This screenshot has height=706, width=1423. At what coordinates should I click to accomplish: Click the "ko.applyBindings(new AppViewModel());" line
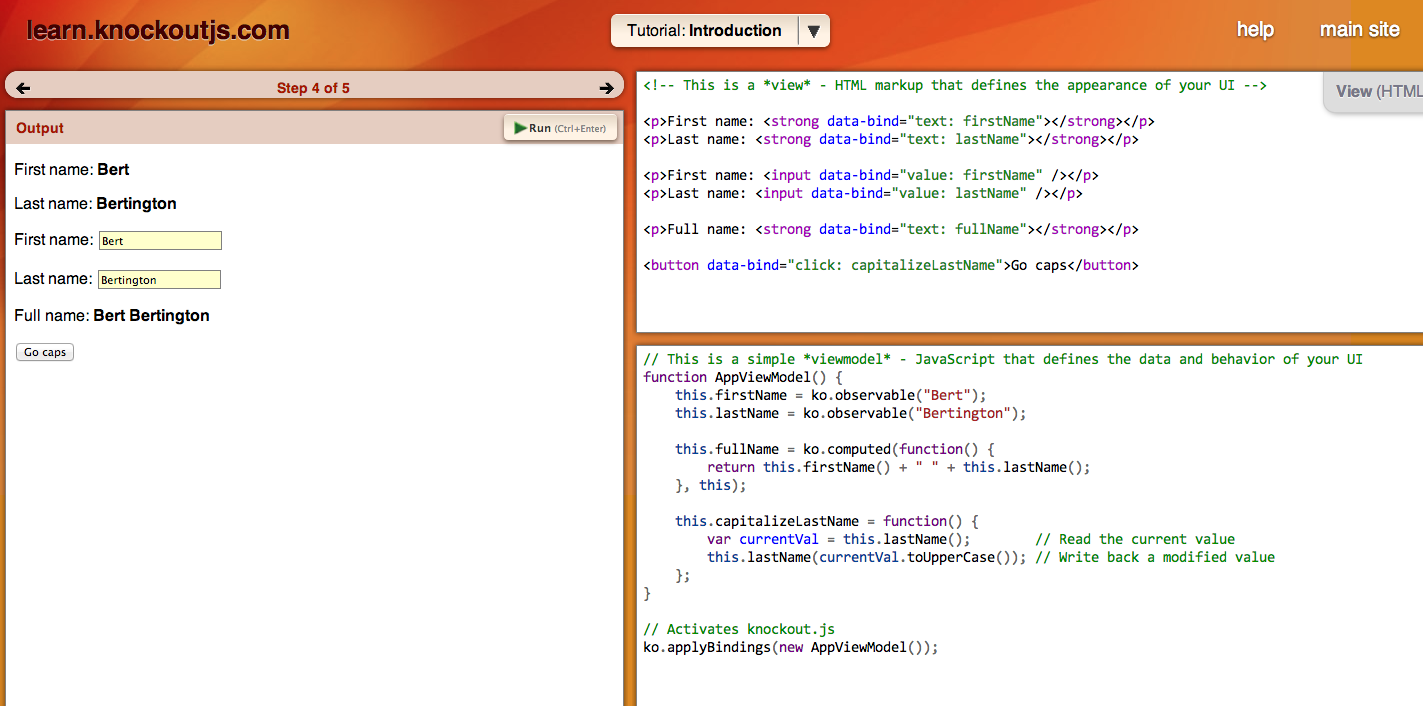point(791,648)
